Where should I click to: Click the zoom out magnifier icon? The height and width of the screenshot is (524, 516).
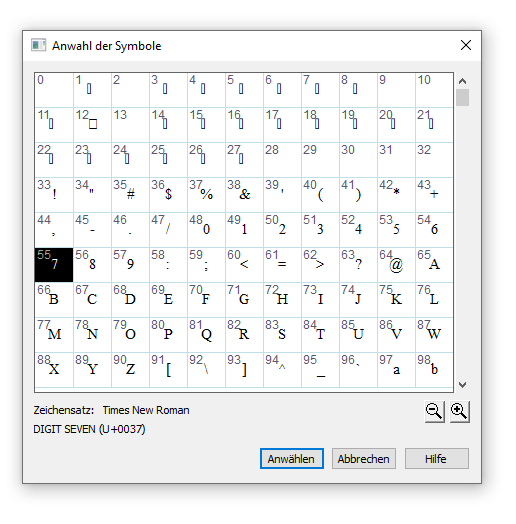click(434, 411)
